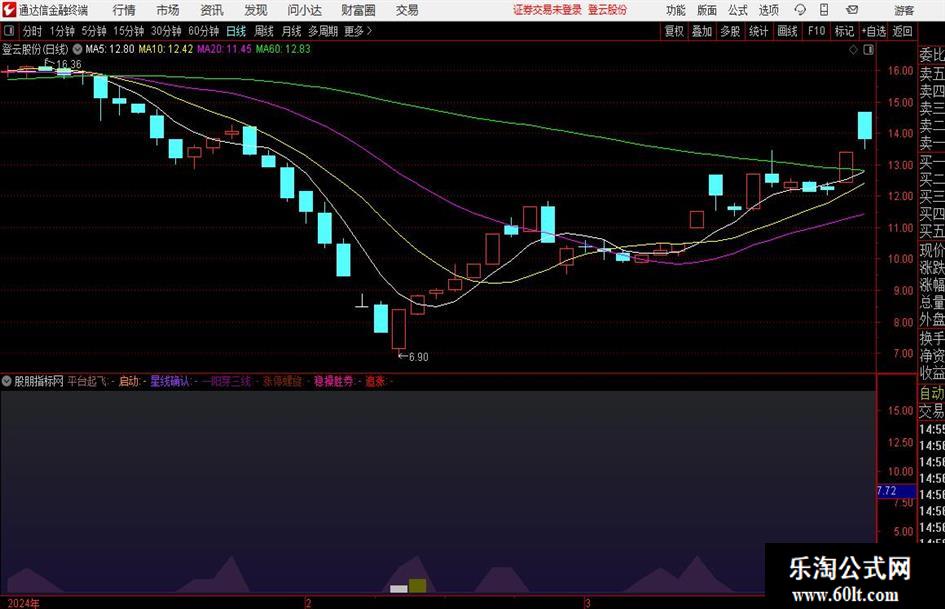Click the 登云股份 stock name in title bar
The image size is (945, 609).
click(608, 10)
